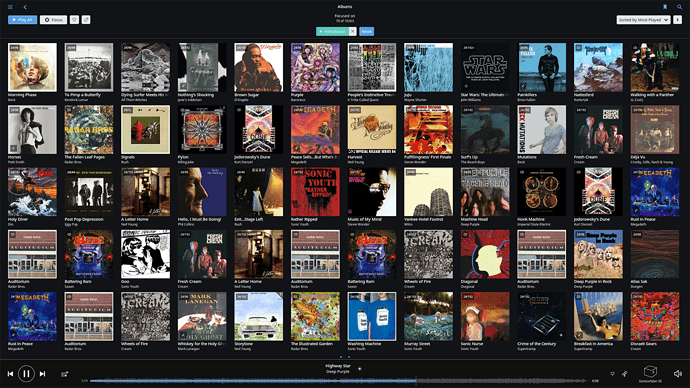
Task: Favorite the playing track with the heart
Action: (612, 374)
